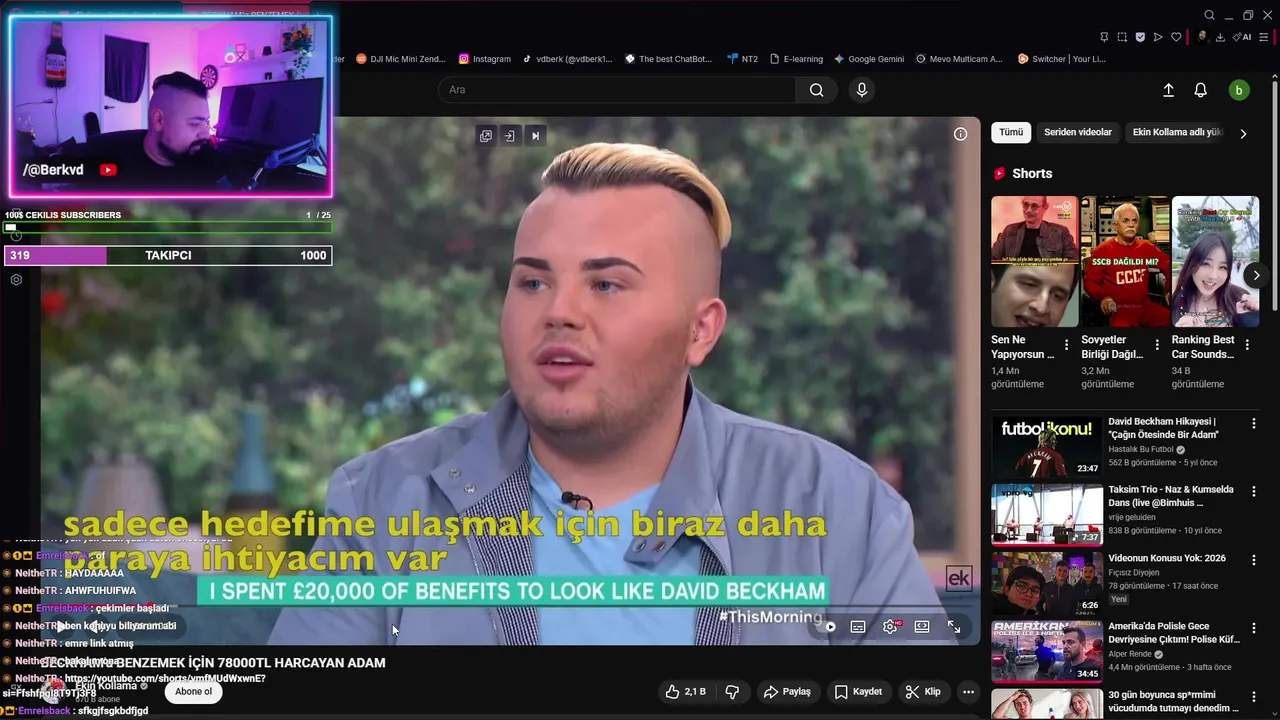Click the YouTube search magnifier button
The width and height of the screenshot is (1280, 720).
click(x=817, y=90)
